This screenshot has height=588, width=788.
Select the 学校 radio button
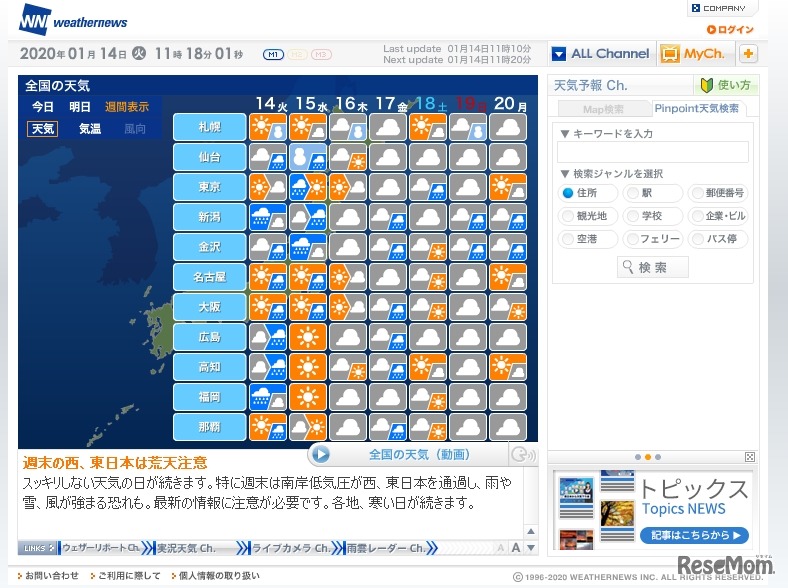tap(633, 216)
